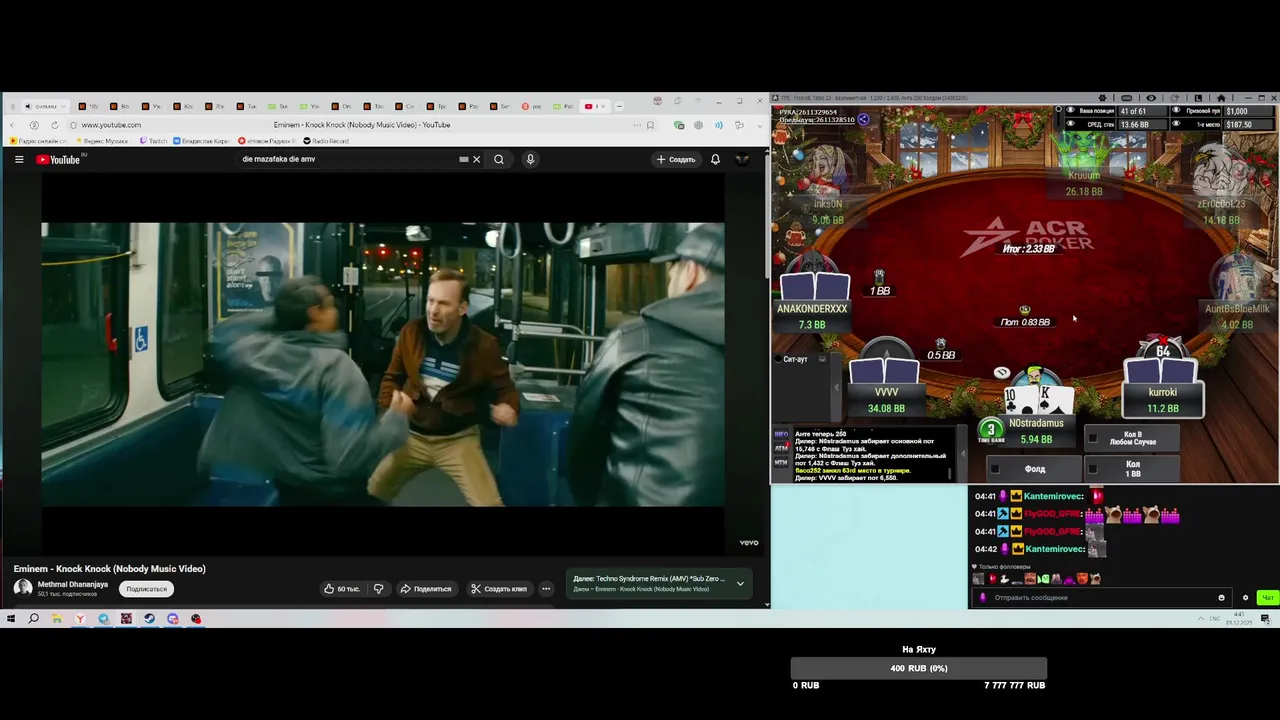Open the video's more actions ellipsis
Viewport: 1280px width, 720px height.
pyautogui.click(x=546, y=589)
